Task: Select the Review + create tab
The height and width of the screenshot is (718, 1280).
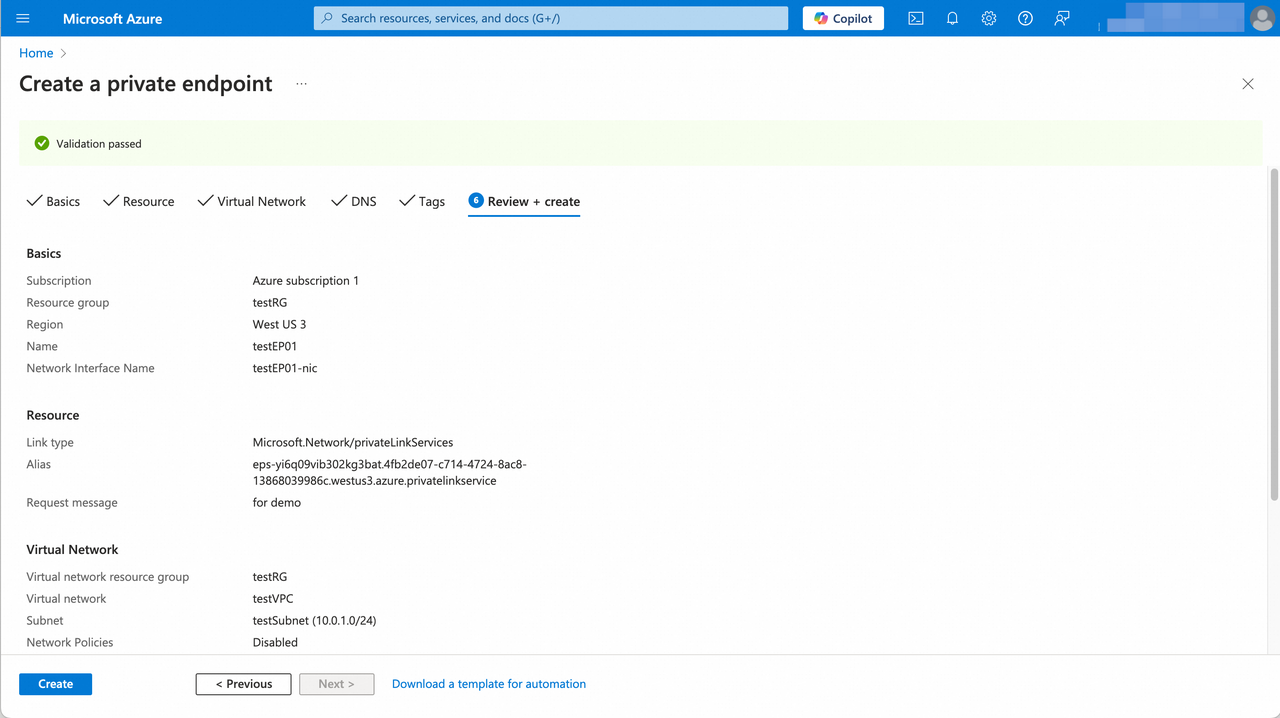Action: 533,201
